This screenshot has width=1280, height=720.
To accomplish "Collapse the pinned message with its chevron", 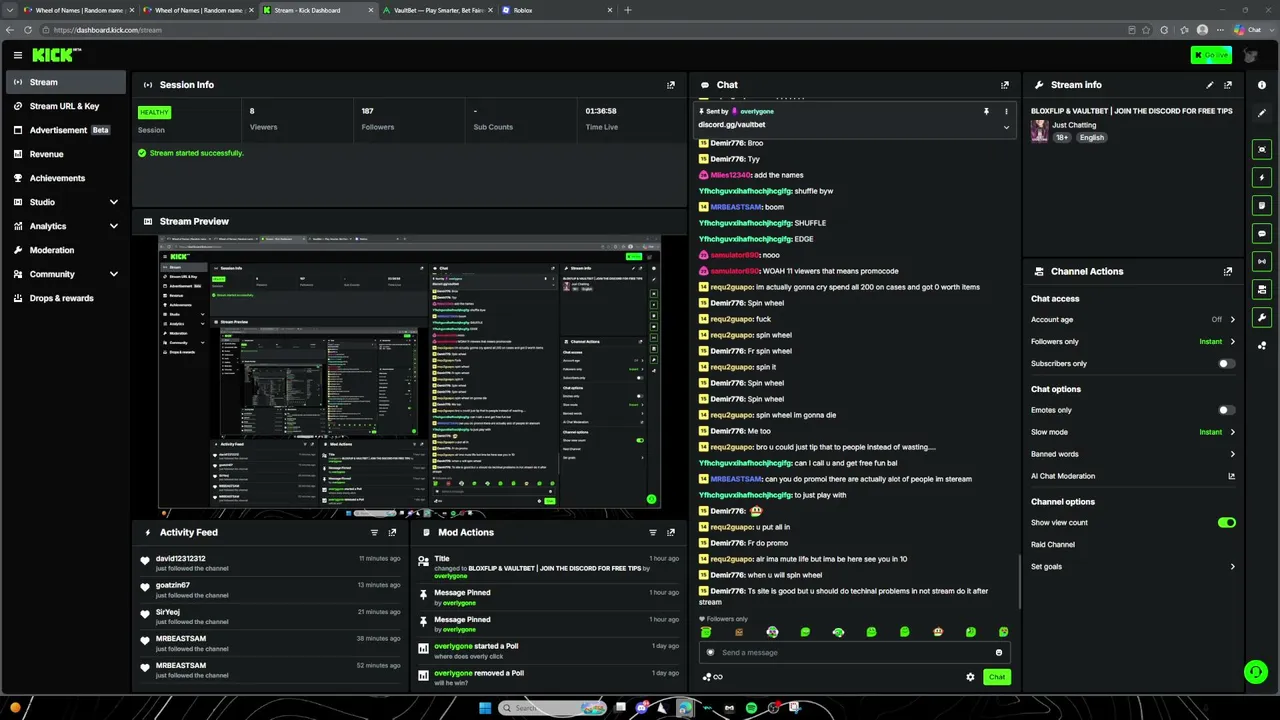I will pos(1006,127).
